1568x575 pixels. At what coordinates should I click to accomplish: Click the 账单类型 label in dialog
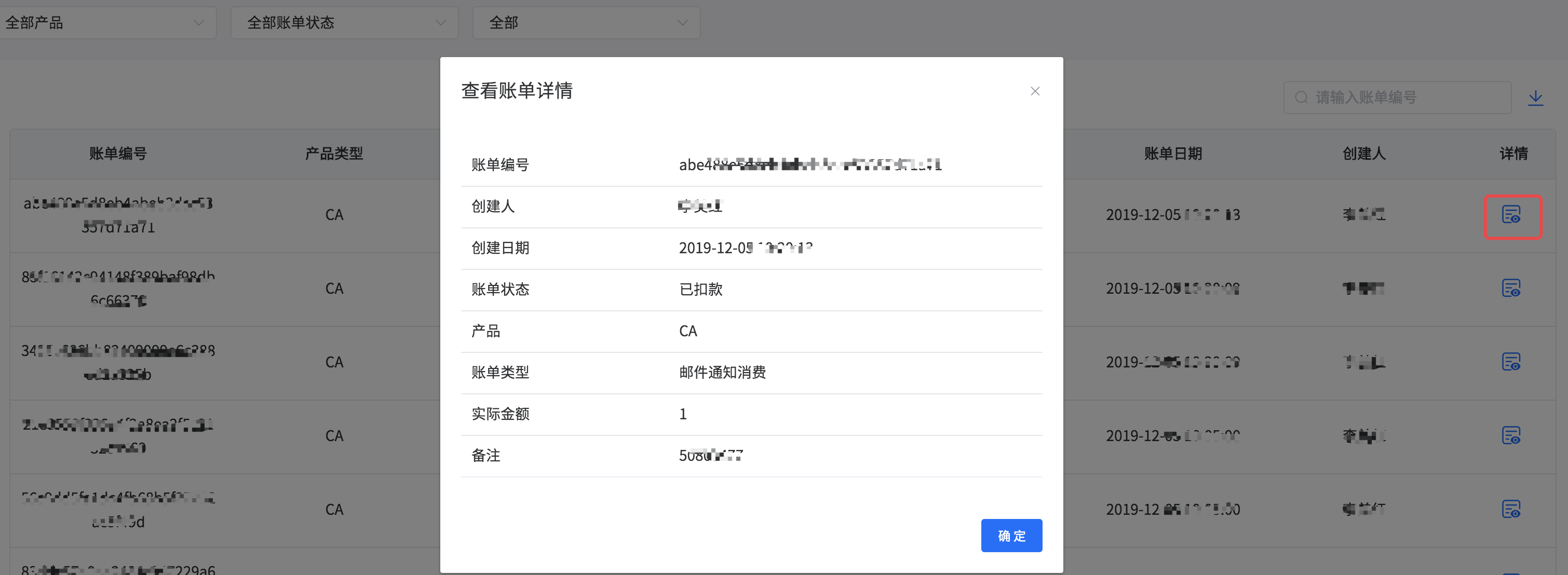[x=501, y=373]
